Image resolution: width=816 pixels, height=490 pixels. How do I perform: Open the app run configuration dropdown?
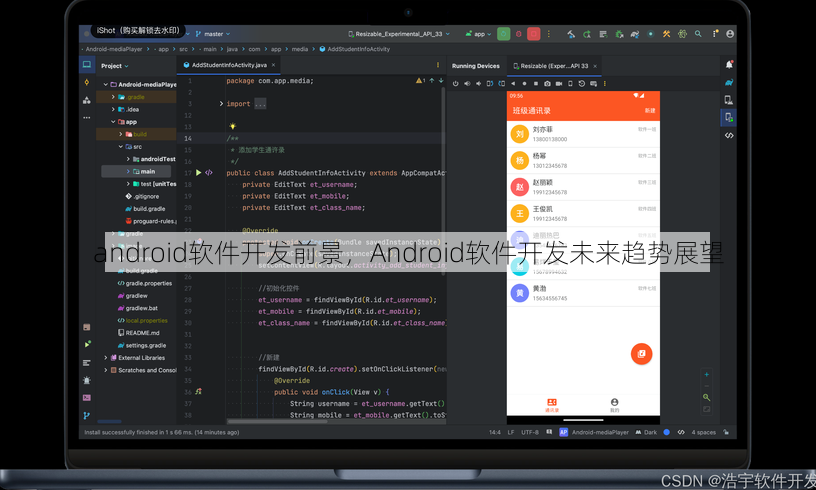(x=478, y=34)
